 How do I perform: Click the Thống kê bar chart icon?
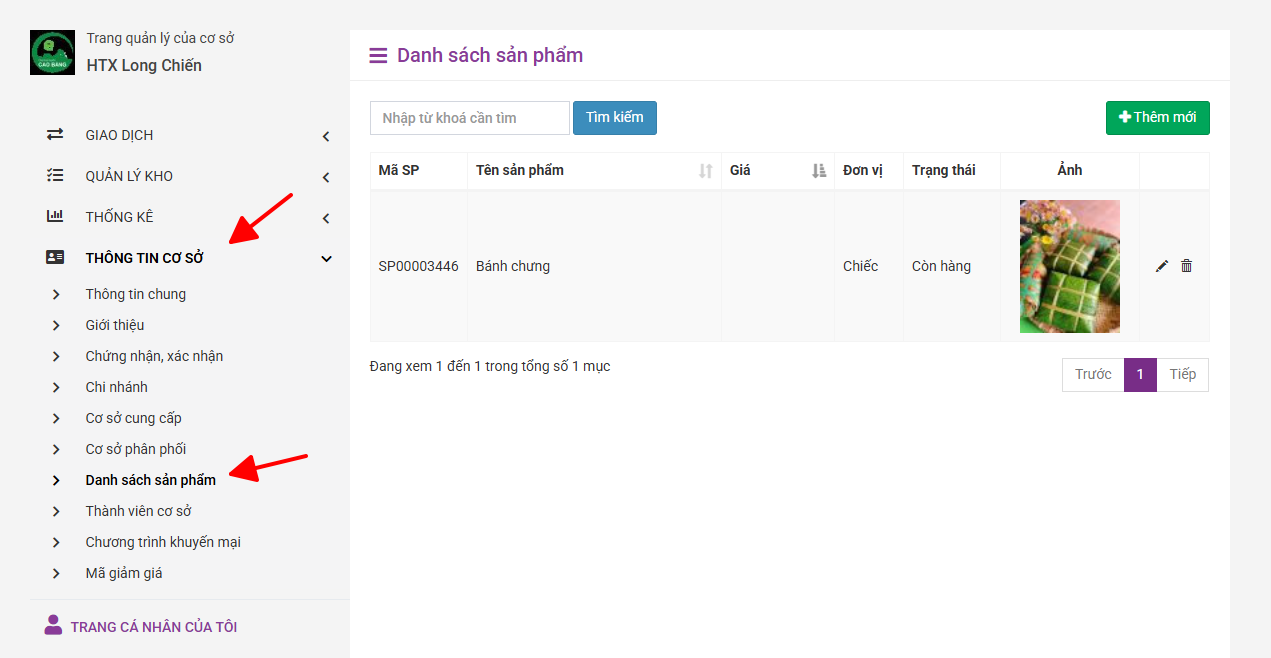click(55, 217)
